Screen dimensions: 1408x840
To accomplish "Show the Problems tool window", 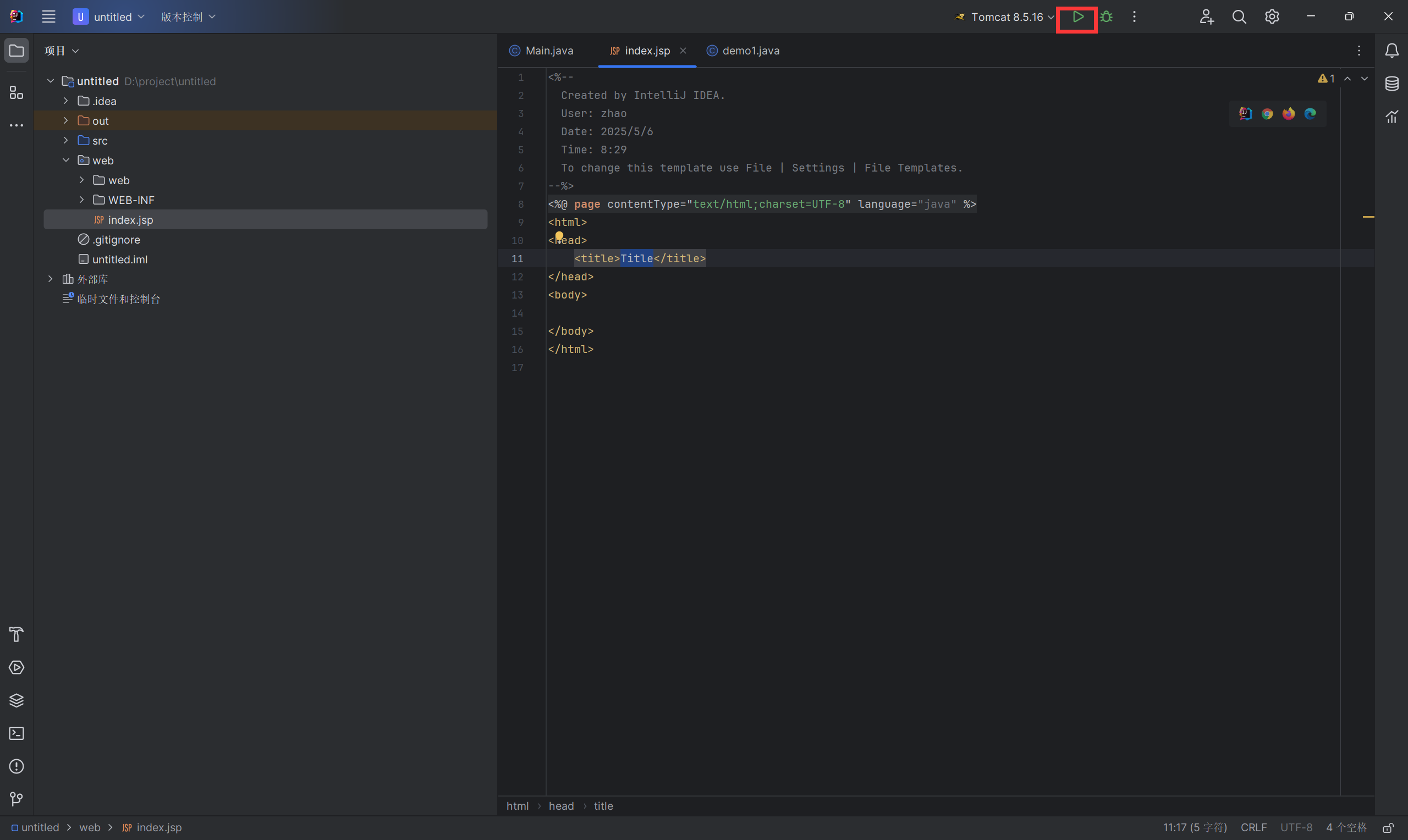I will tap(16, 766).
